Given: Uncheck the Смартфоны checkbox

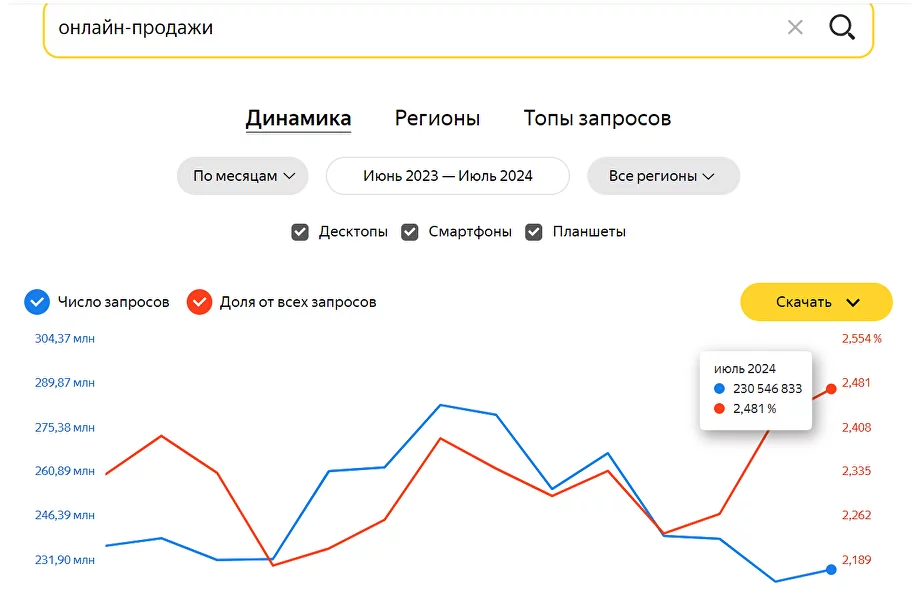Looking at the screenshot, I should click(x=410, y=232).
